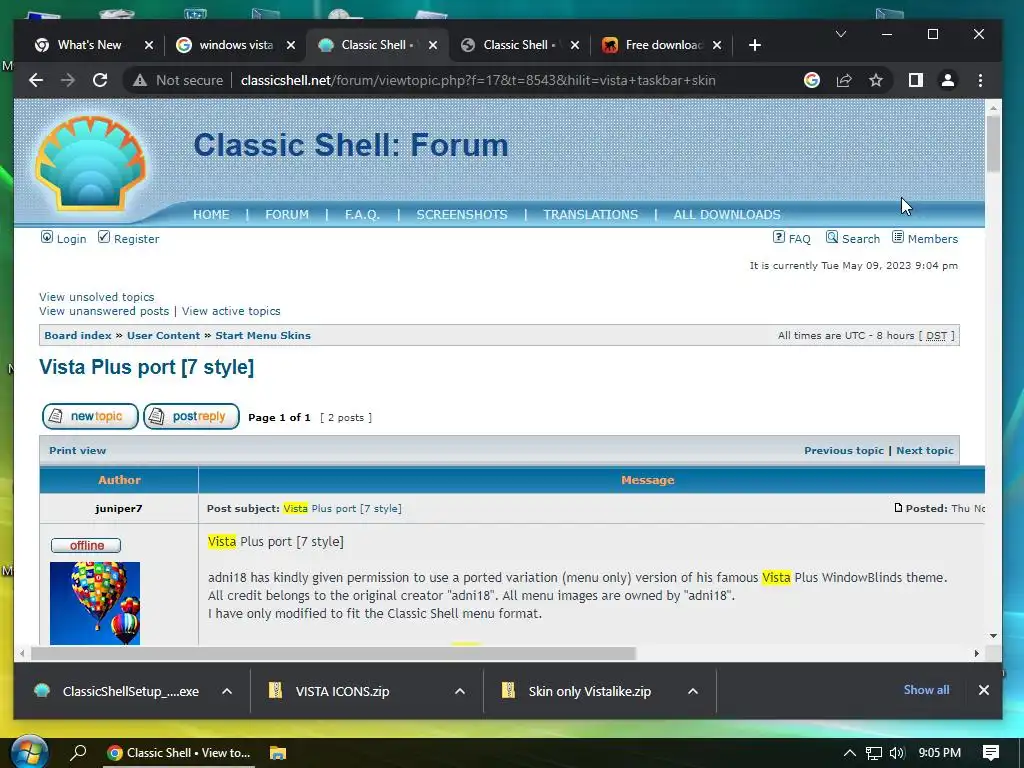Switch to the windows vista tab
The width and height of the screenshot is (1024, 768).
235,45
